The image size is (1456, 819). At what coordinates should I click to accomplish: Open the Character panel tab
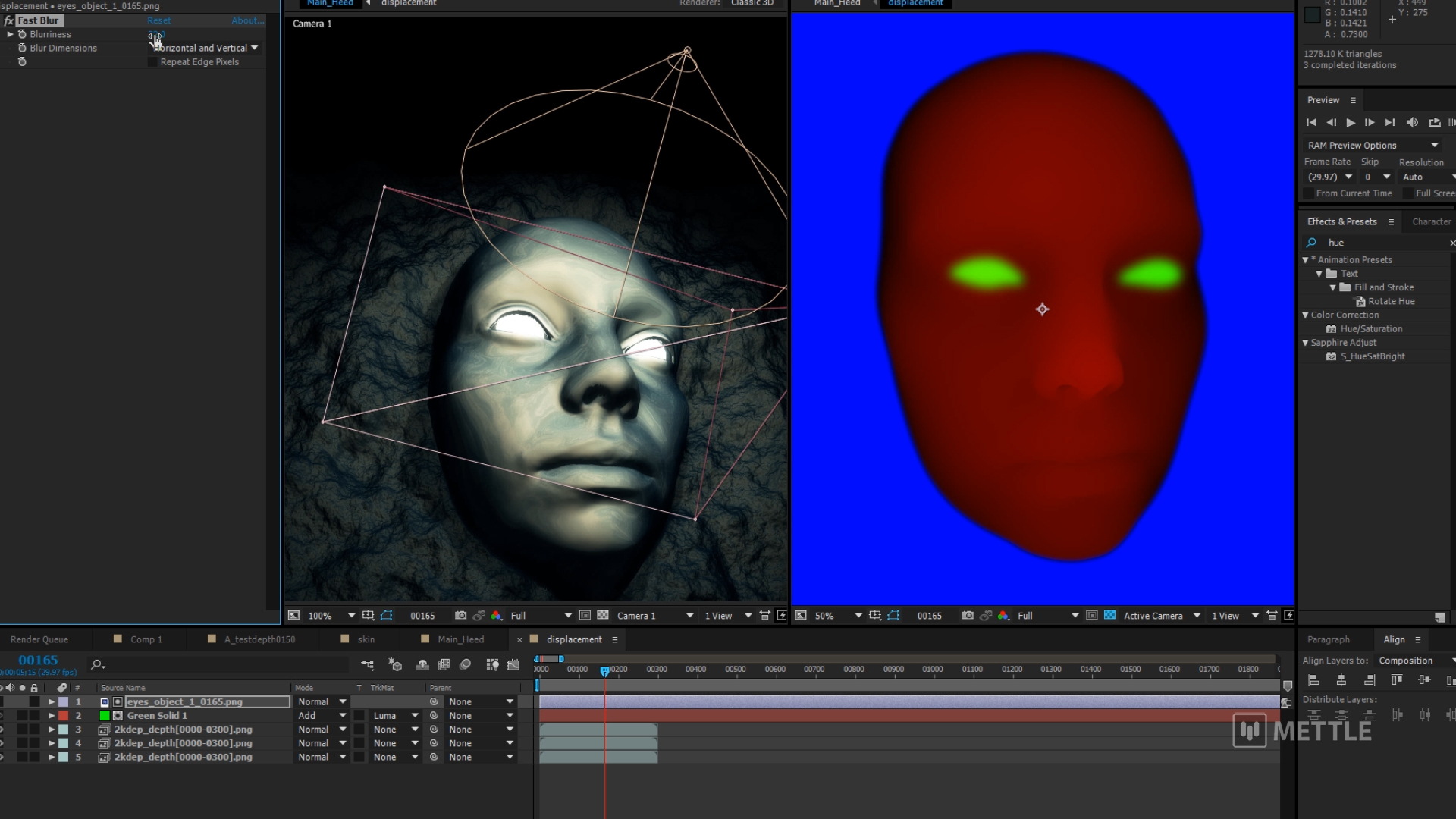[x=1431, y=221]
